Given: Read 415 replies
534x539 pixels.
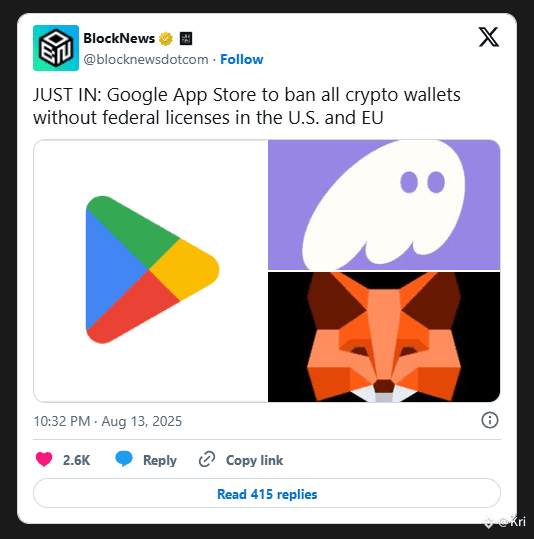Looking at the screenshot, I should [x=267, y=493].
